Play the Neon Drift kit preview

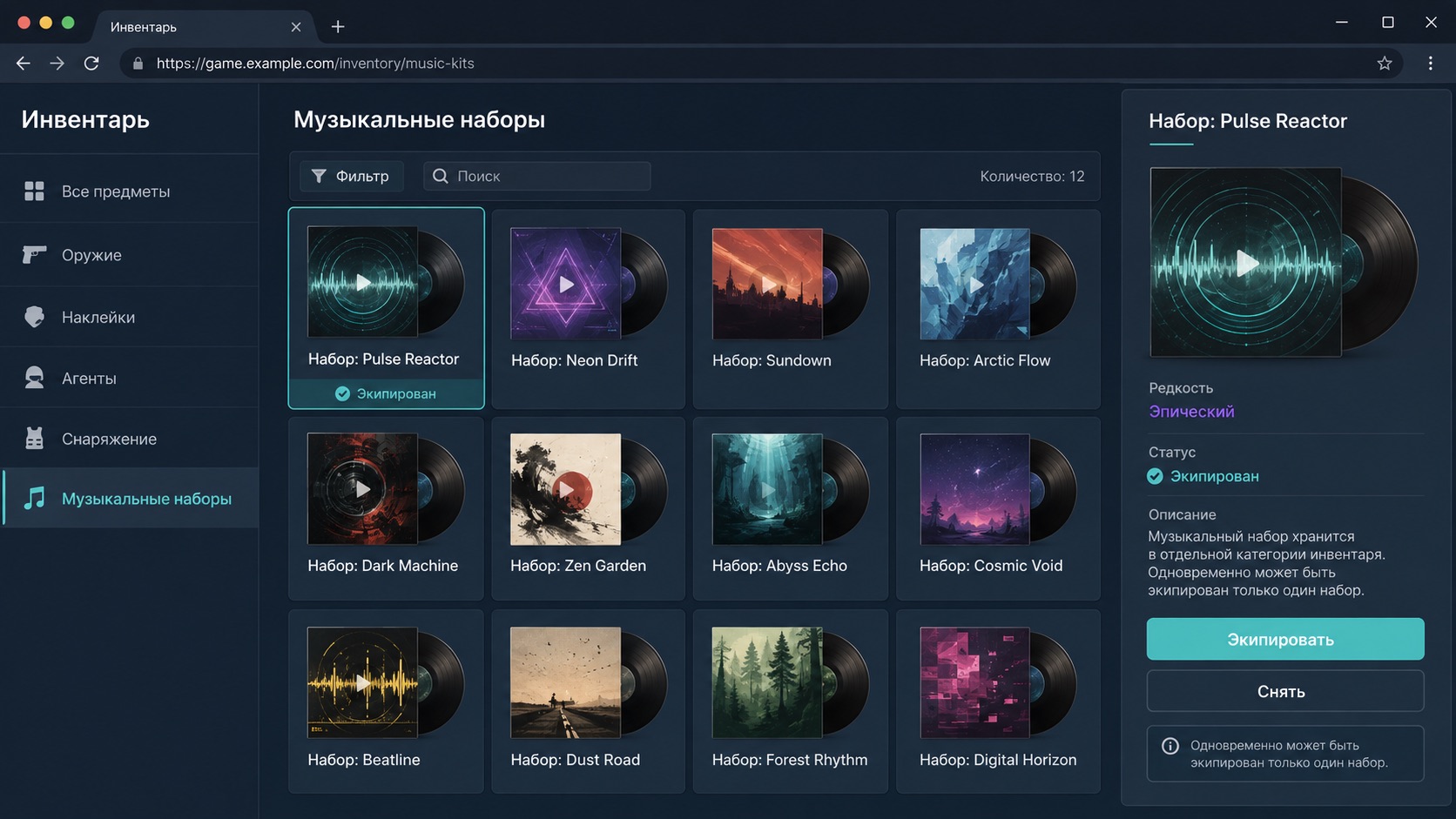coord(566,284)
